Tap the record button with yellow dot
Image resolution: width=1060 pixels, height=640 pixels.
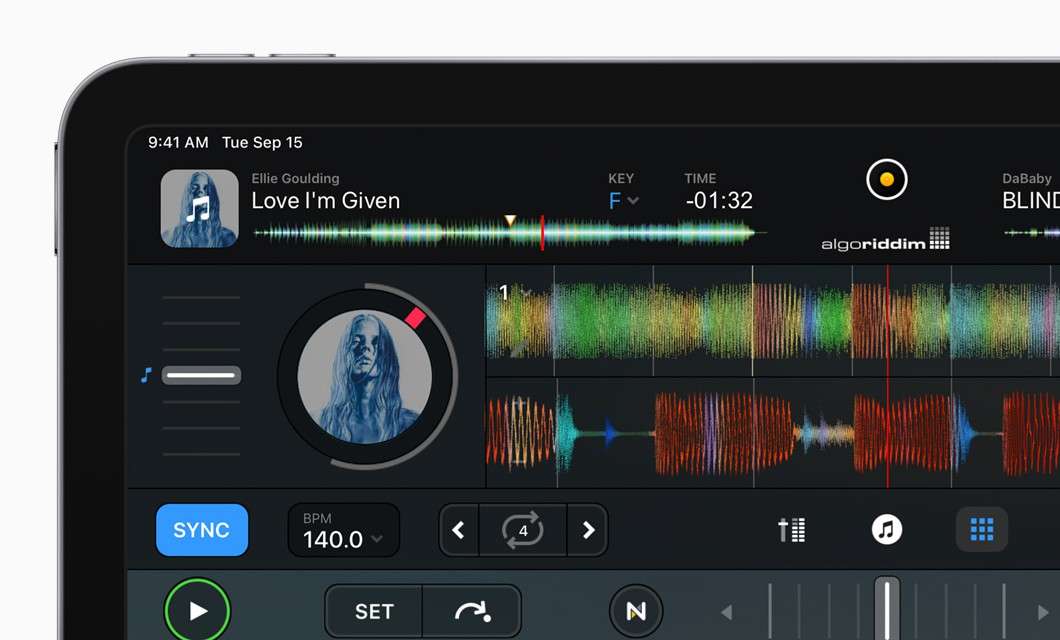pyautogui.click(x=886, y=180)
